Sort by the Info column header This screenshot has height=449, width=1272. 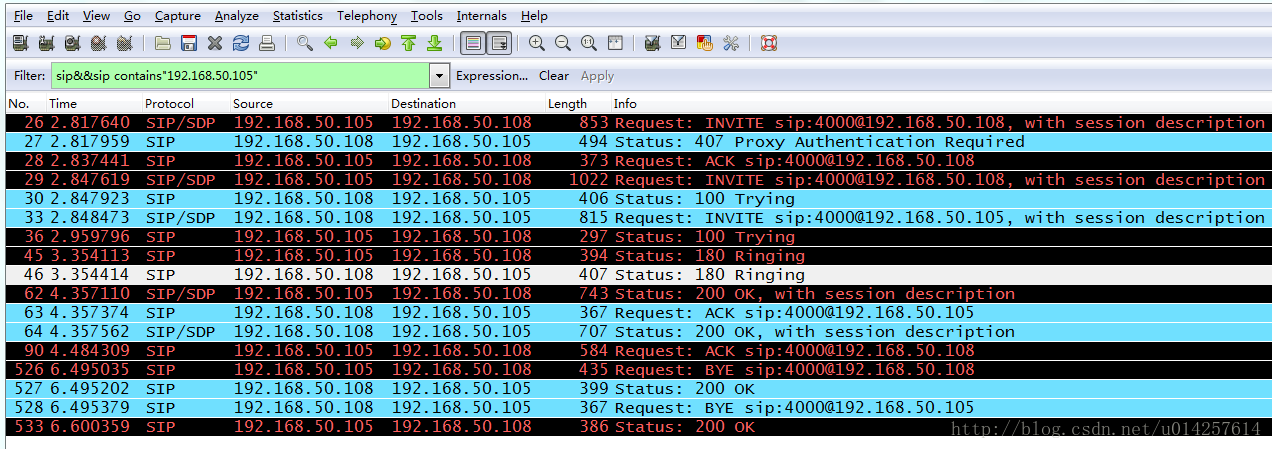940,104
